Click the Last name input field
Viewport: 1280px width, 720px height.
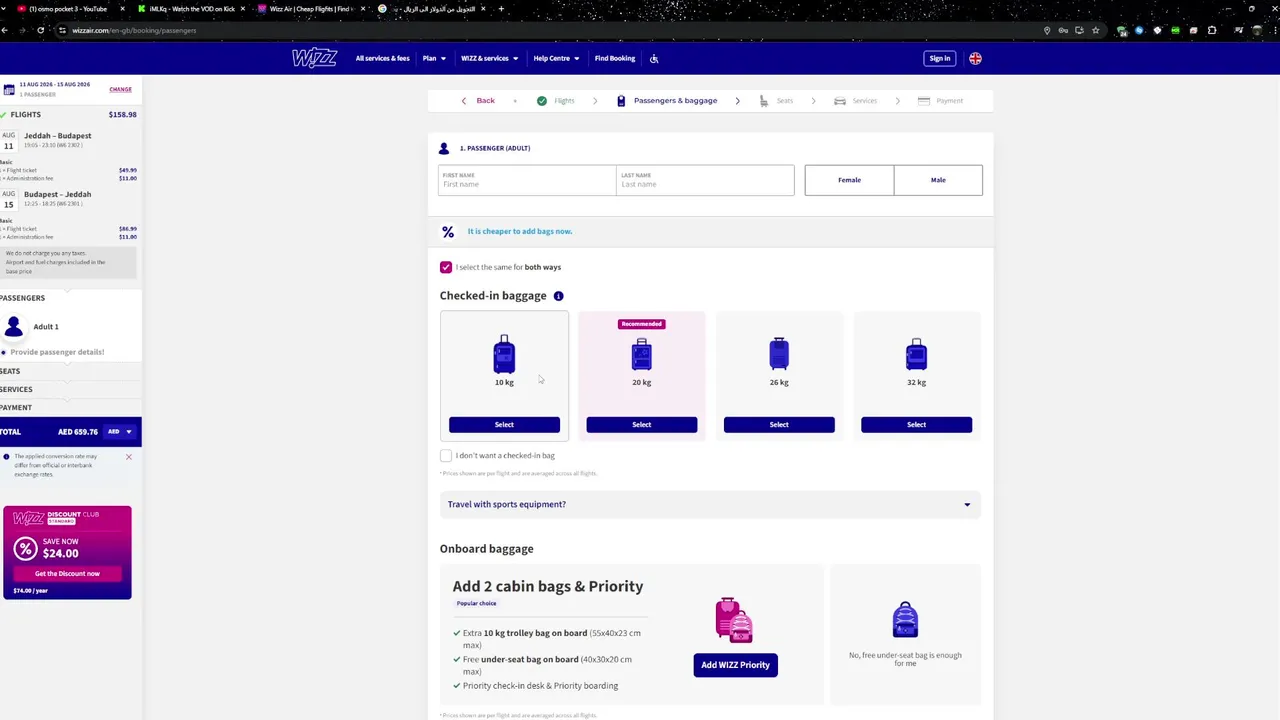pos(705,180)
